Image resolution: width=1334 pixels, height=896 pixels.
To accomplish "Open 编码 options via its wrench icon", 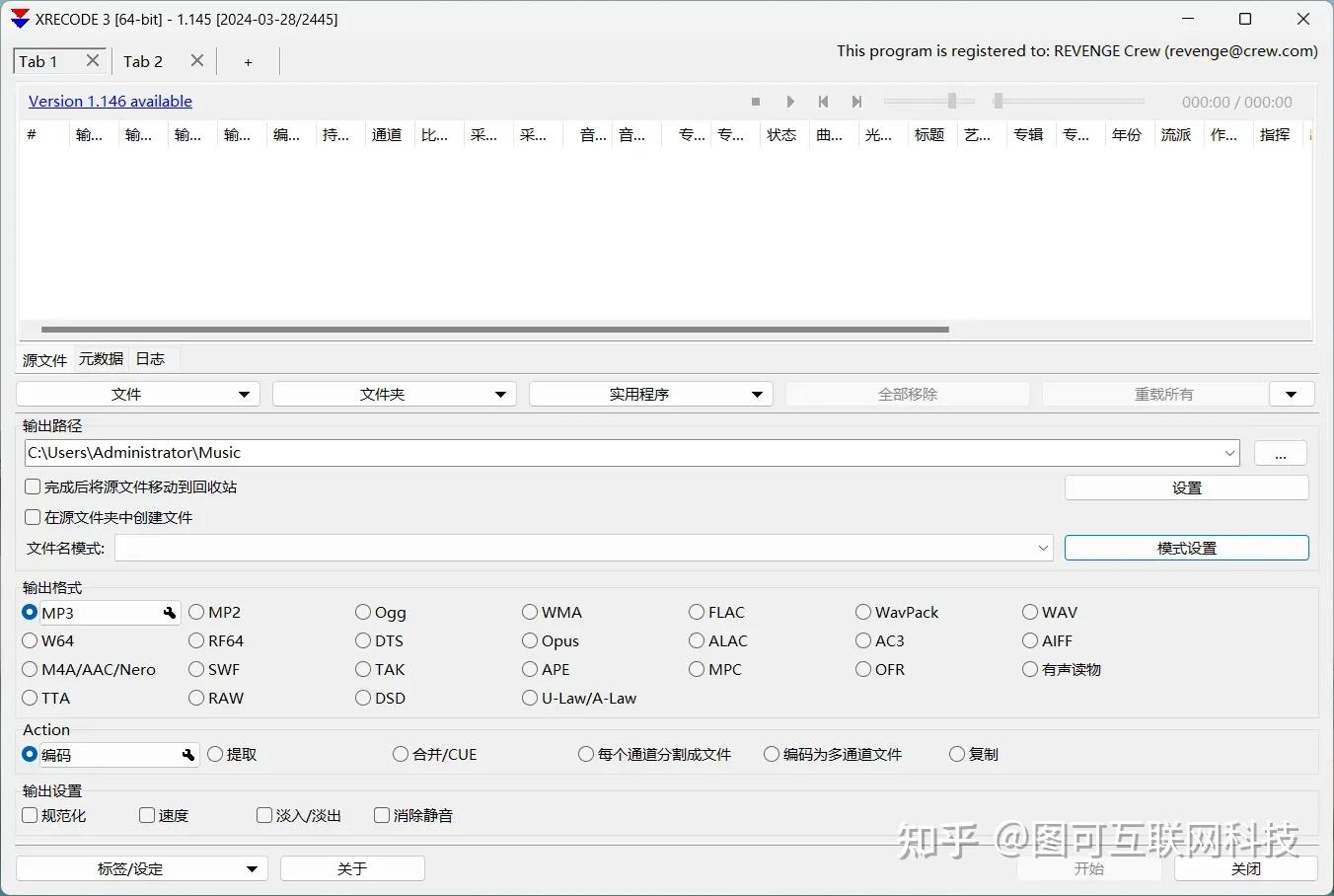I will pyautogui.click(x=188, y=755).
